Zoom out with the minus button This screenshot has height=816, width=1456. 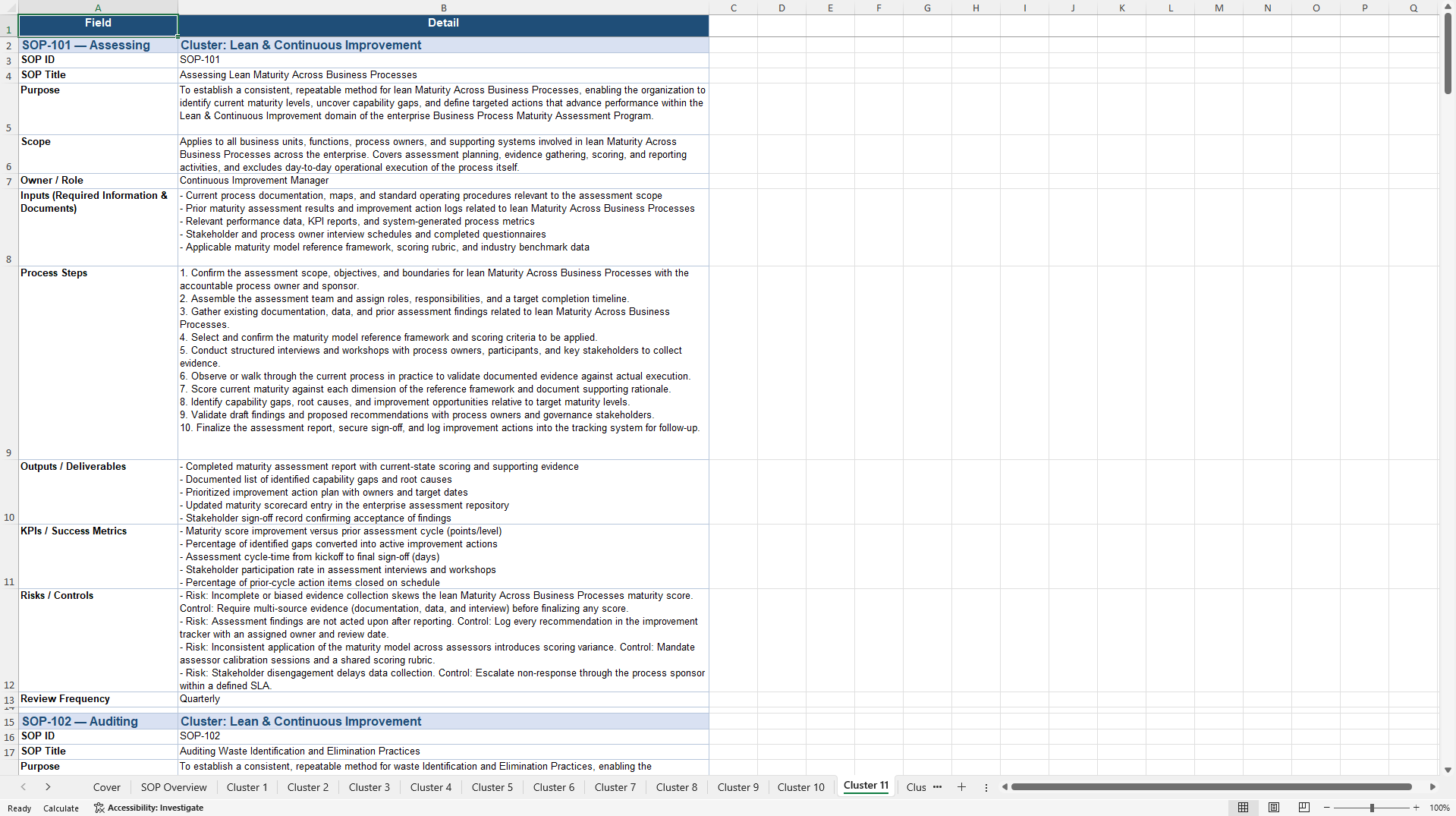tap(1327, 808)
